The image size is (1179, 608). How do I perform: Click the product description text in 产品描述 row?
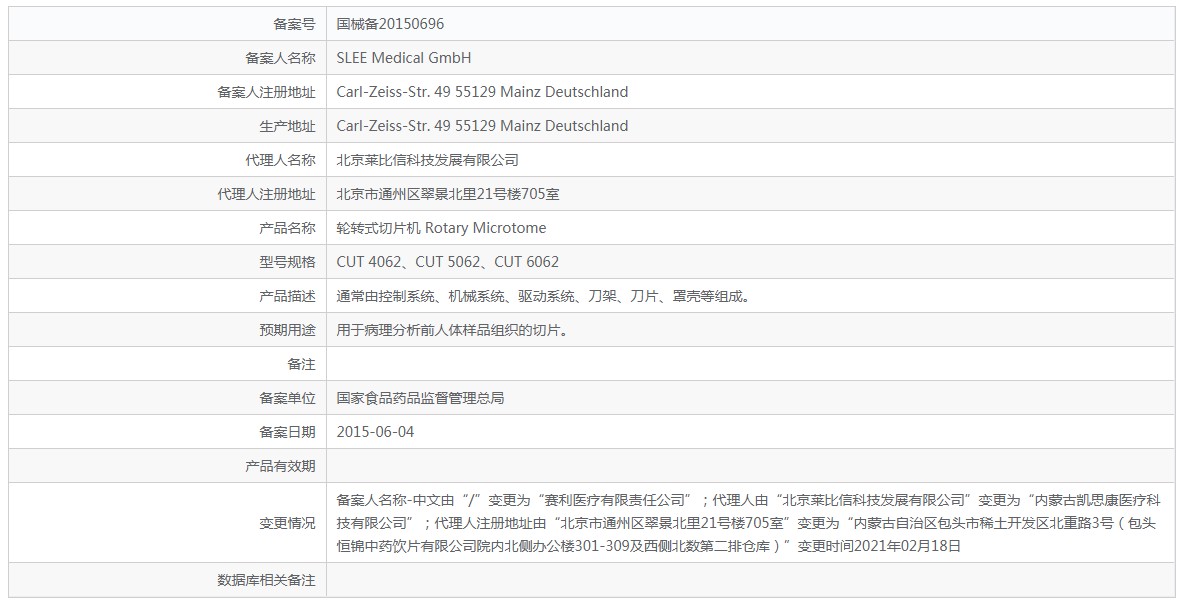[543, 296]
